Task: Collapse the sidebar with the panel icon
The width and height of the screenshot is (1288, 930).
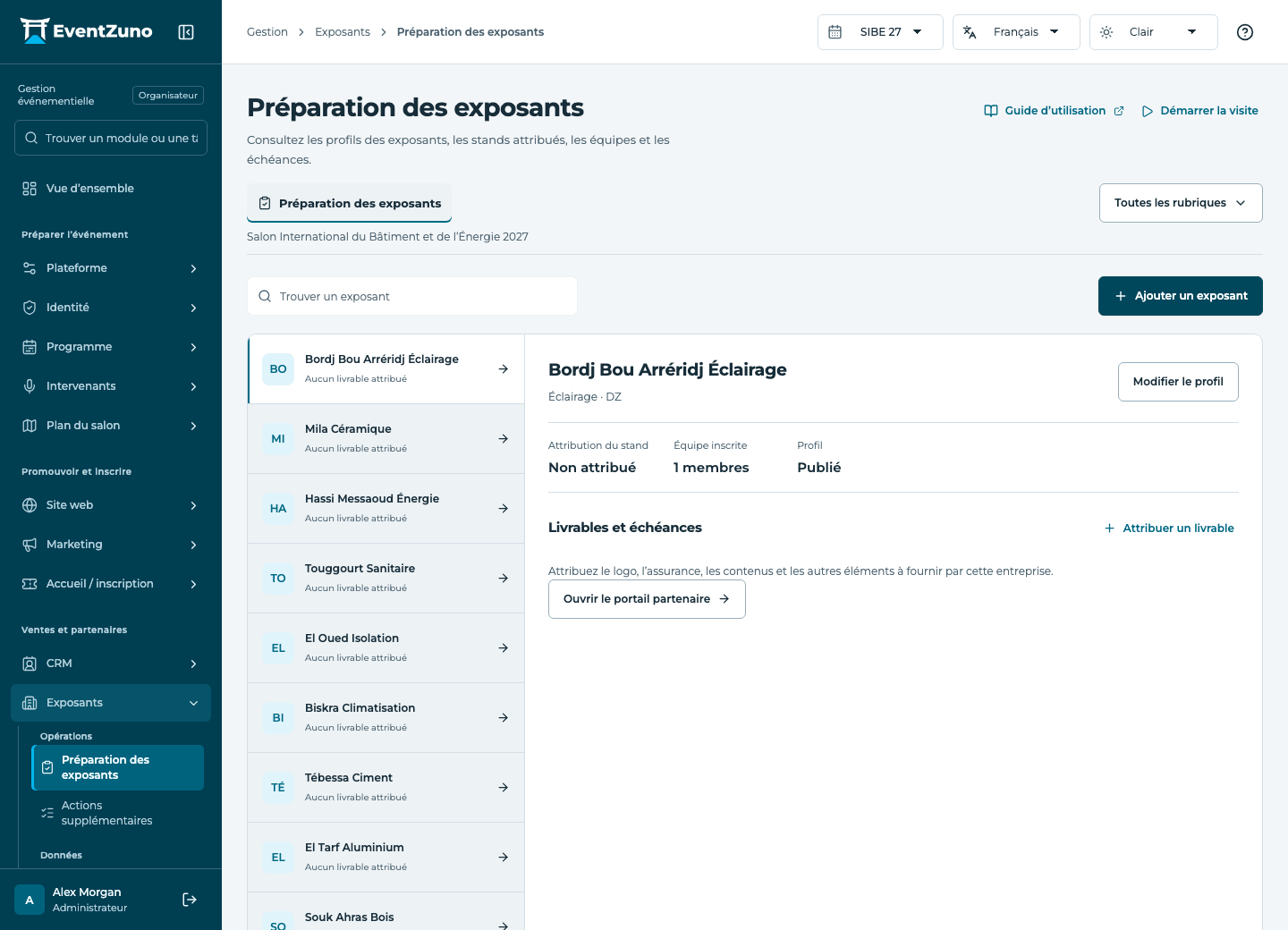Action: (x=186, y=32)
